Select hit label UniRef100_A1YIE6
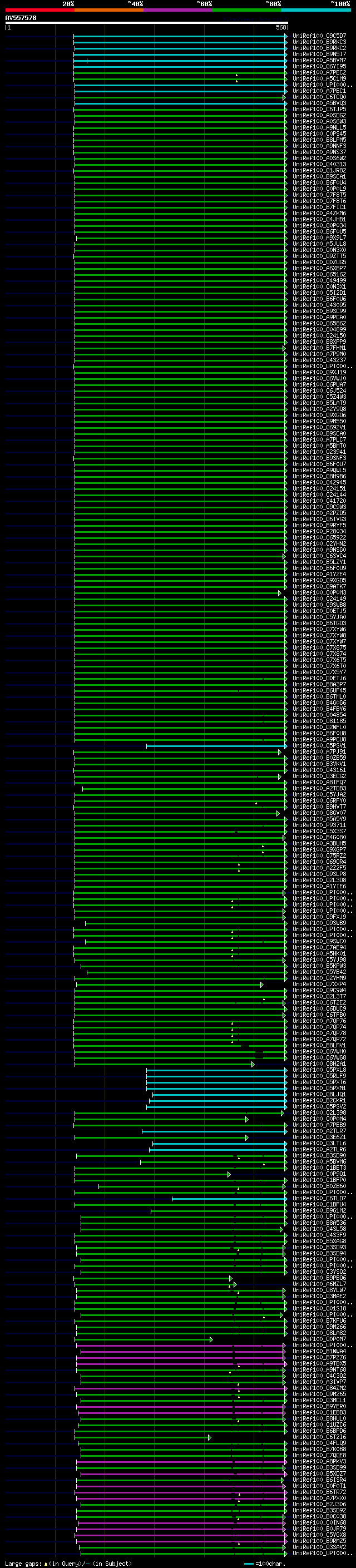 (319, 887)
